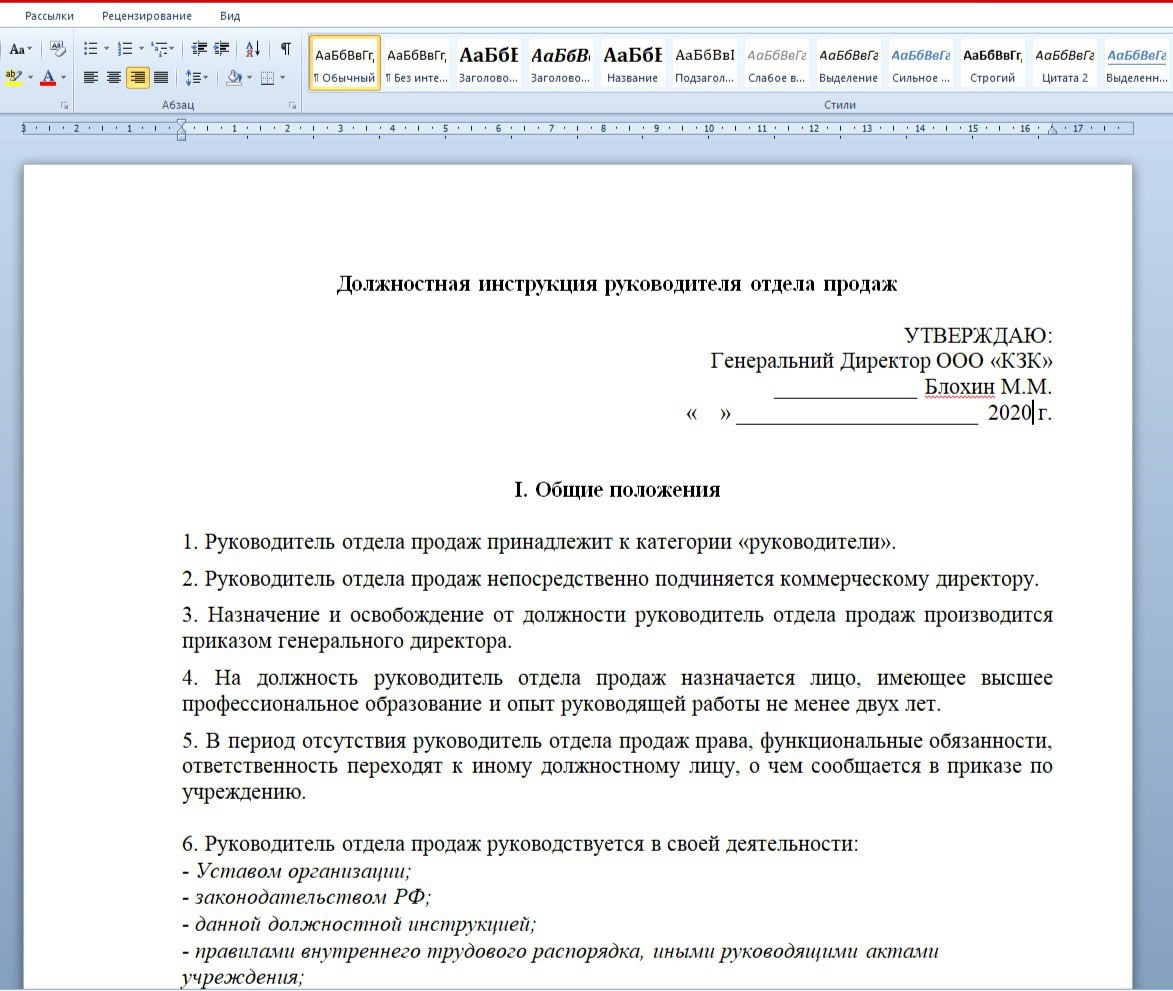Open the font color dropdown arrow
Screen dimensions: 1173x991
[63, 78]
